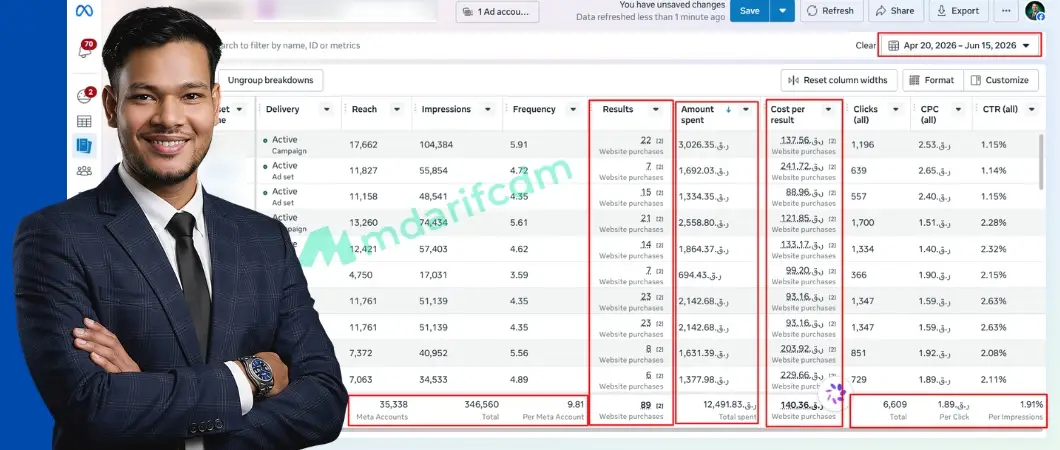The height and width of the screenshot is (450, 1060).
Task: Open the Save button dropdown arrow
Action: [783, 11]
